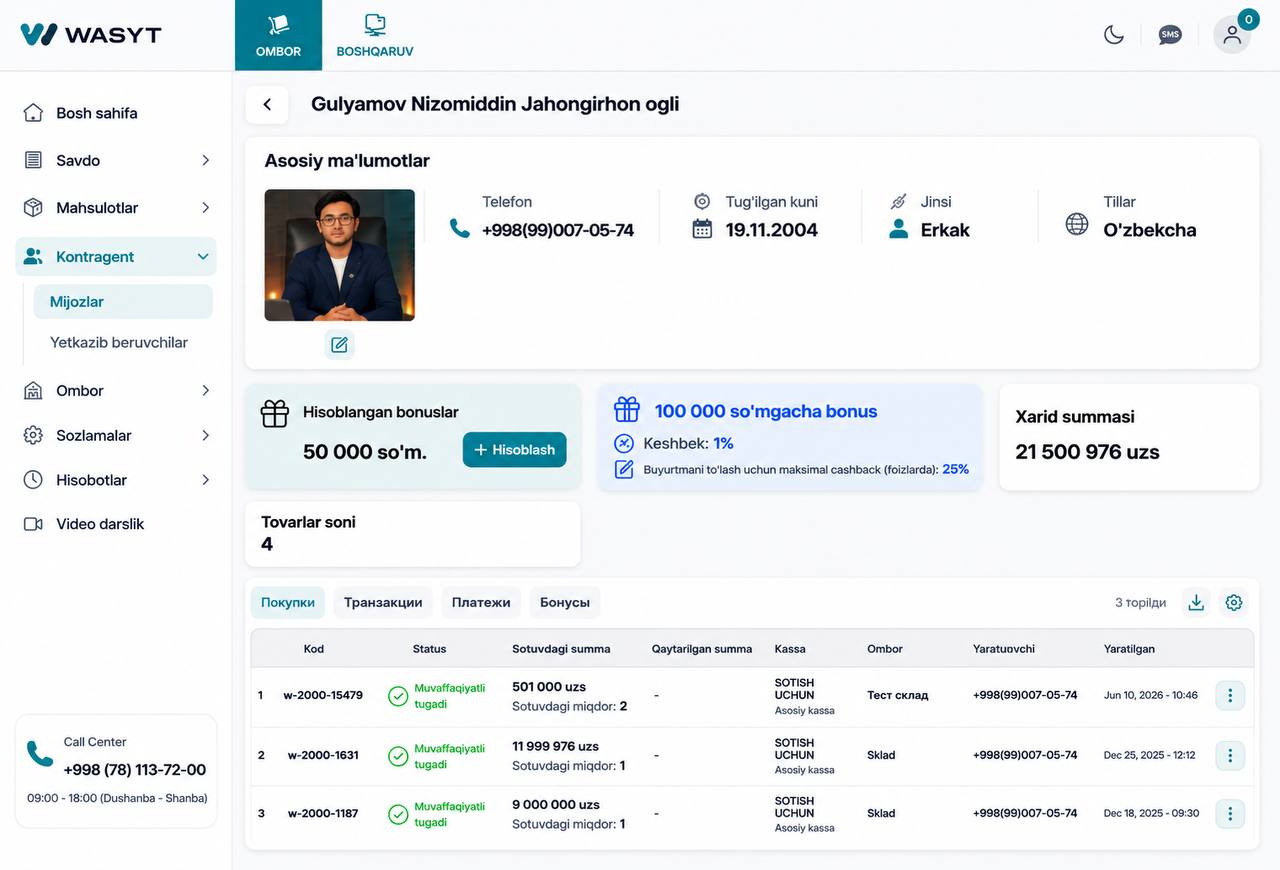Viewport: 1280px width, 870px height.
Task: Open the SMS messages icon
Action: click(x=1170, y=35)
